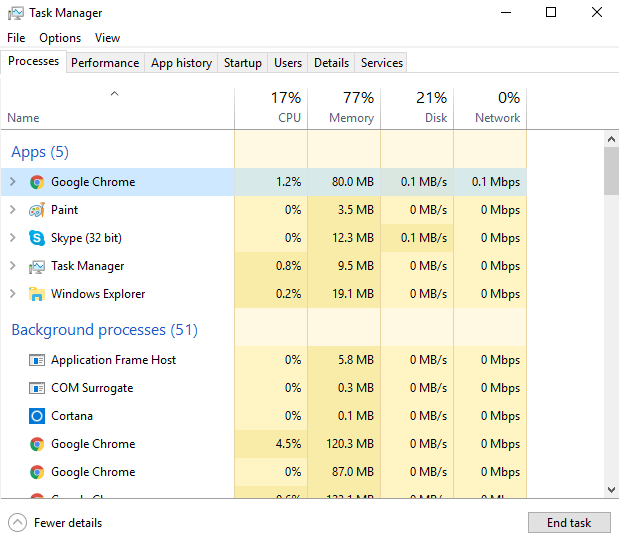
Task: Click the Paint palette icon
Action: click(x=37, y=210)
